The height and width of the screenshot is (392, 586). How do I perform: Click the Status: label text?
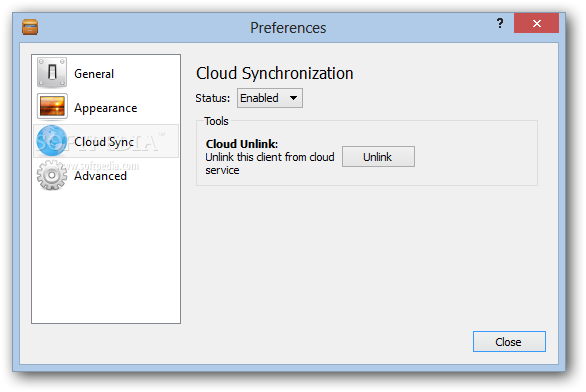[213, 98]
